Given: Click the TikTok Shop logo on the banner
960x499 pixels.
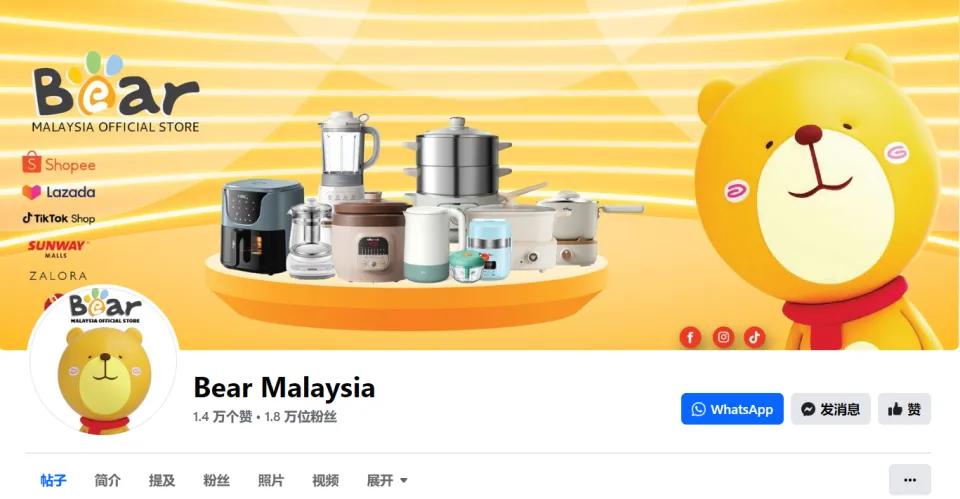Looking at the screenshot, I should click(59, 218).
